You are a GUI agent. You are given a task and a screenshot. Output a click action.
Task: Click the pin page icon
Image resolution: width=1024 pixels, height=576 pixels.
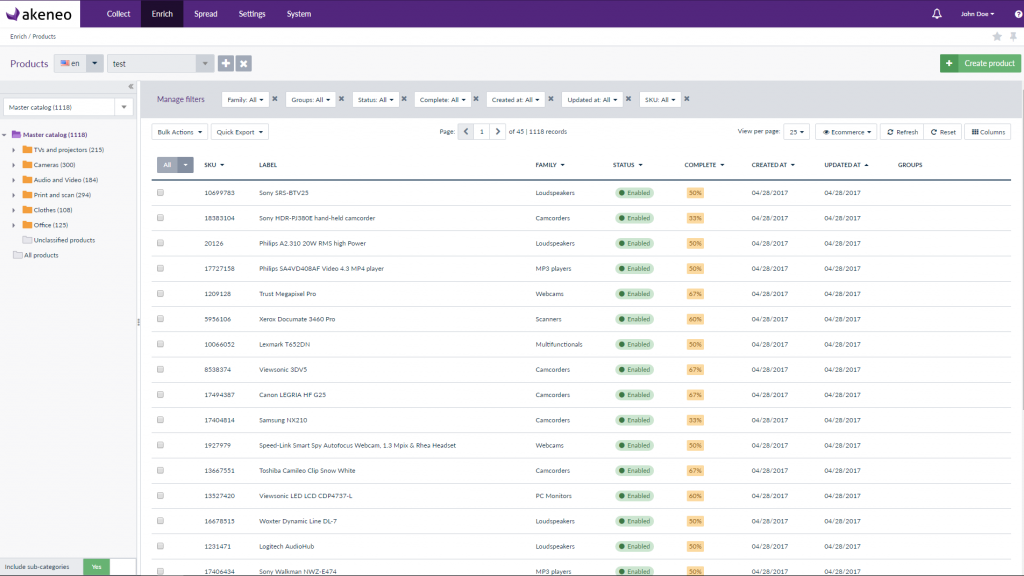coord(1013,36)
